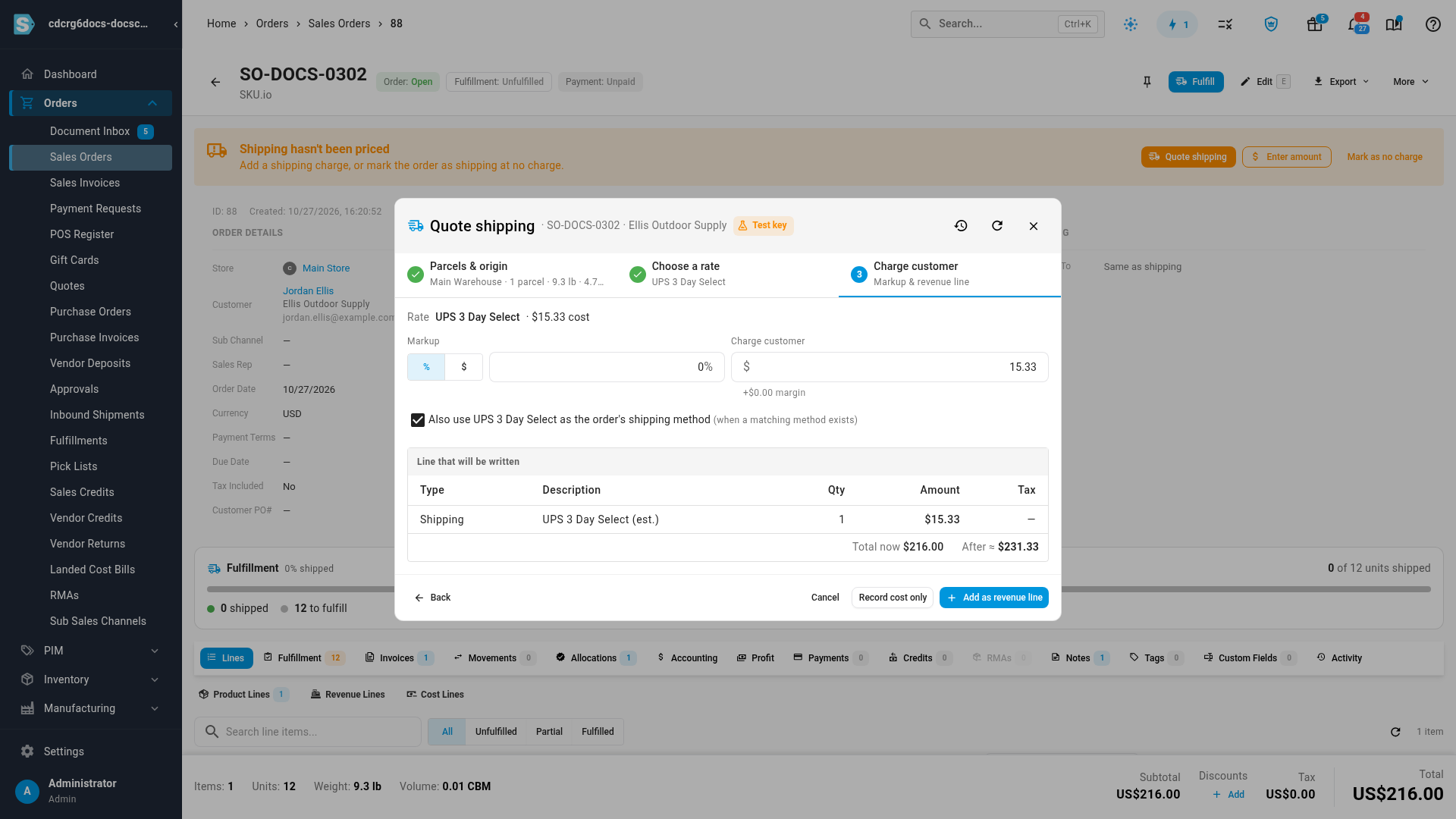The image size is (1456, 819).
Task: Switch to the Accounting tab
Action: [687, 658]
